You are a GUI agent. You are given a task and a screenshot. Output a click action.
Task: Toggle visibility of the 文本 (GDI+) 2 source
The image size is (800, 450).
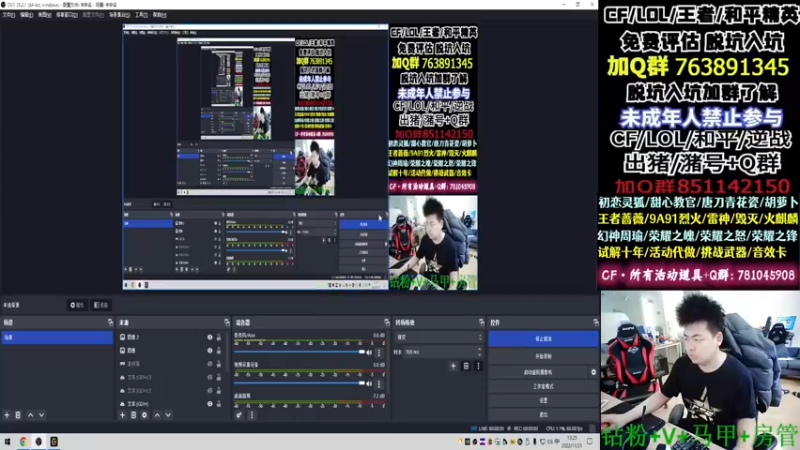click(210, 390)
